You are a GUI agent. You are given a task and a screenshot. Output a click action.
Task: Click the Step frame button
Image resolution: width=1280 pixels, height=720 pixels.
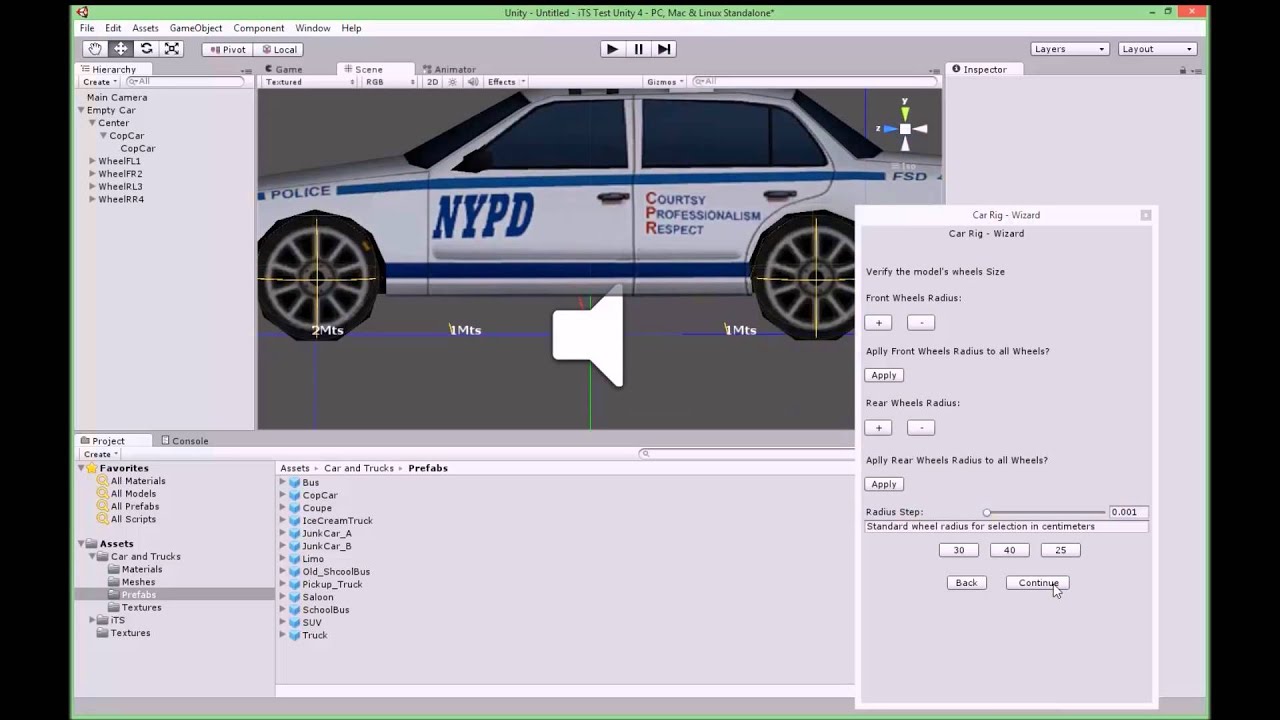tap(664, 49)
